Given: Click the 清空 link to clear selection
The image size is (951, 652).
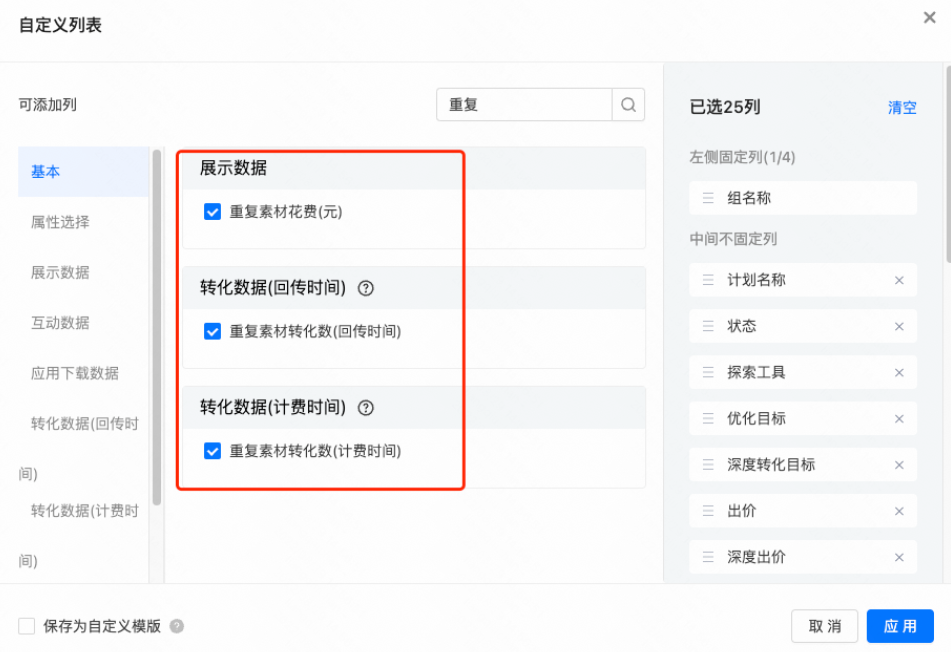Looking at the screenshot, I should click(902, 108).
